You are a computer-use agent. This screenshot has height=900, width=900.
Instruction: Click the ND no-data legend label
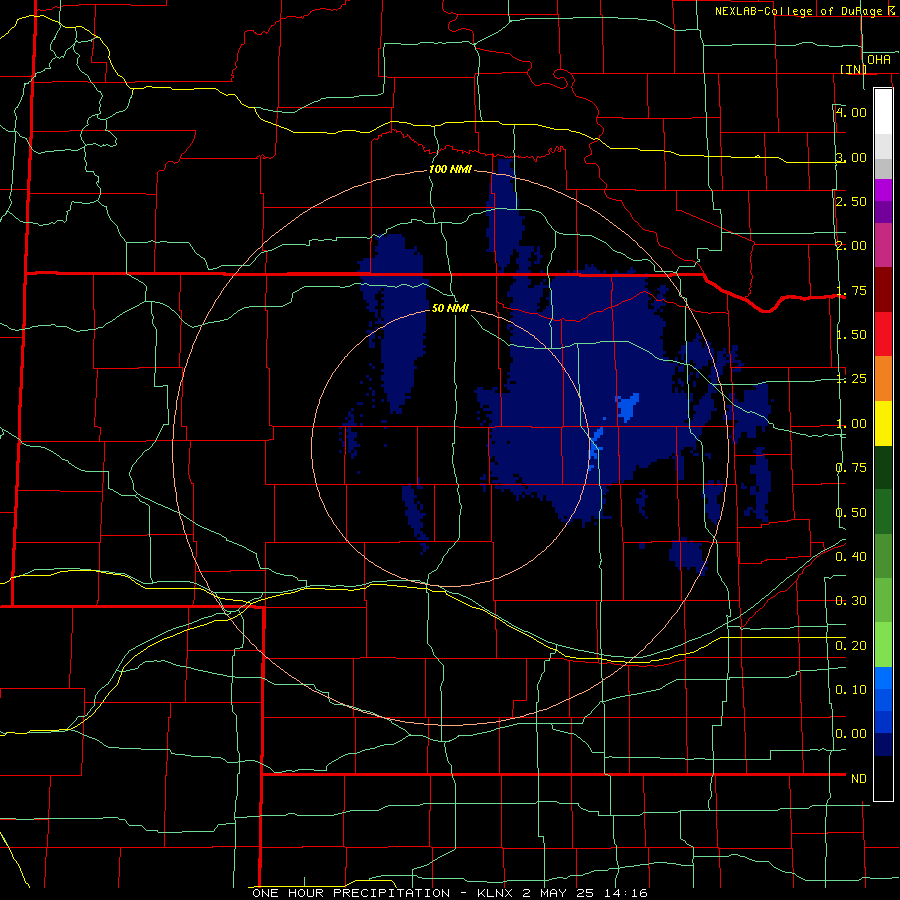[859, 779]
